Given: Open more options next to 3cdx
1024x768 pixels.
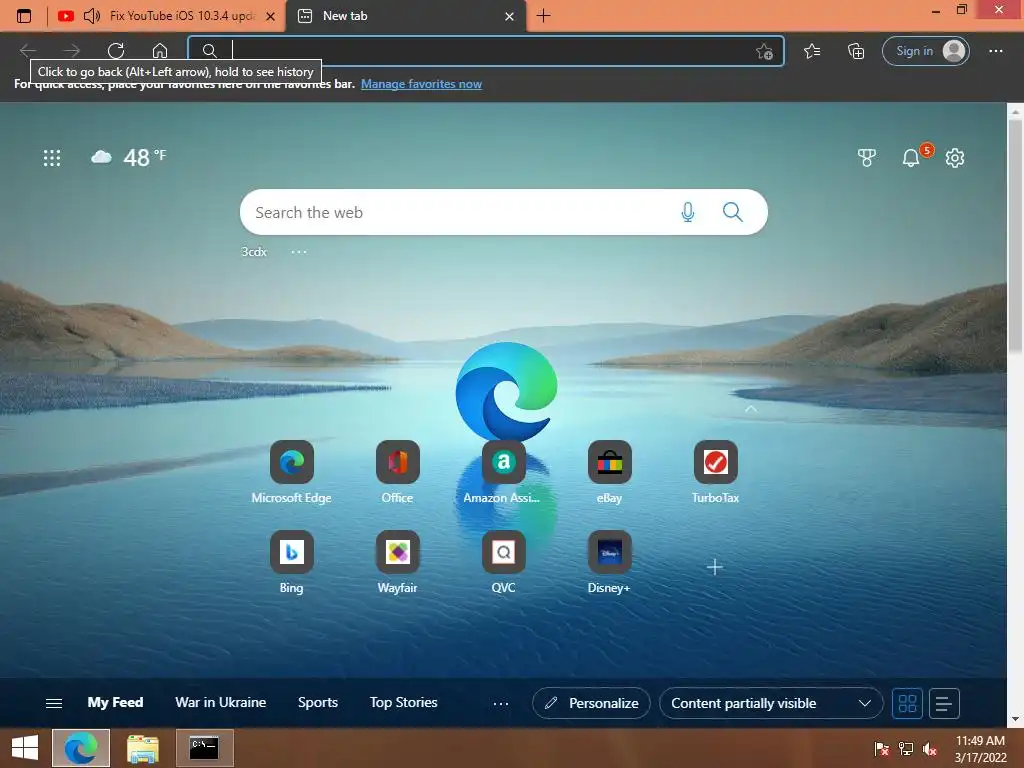Looking at the screenshot, I should click(x=298, y=252).
